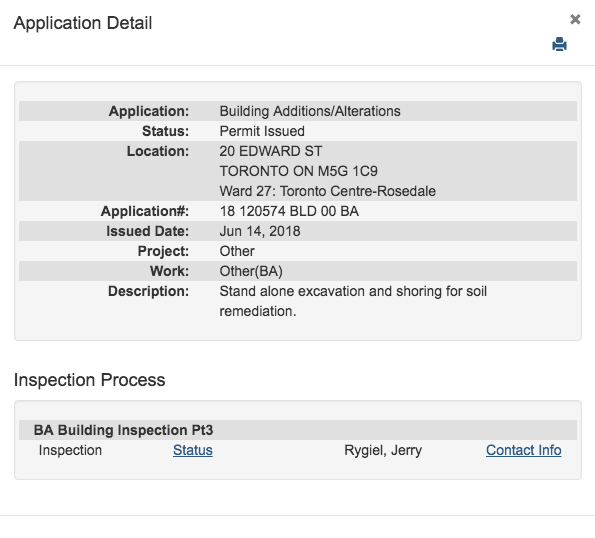The width and height of the screenshot is (595, 538).
Task: Click the Inspection Process heading
Action: 90,380
